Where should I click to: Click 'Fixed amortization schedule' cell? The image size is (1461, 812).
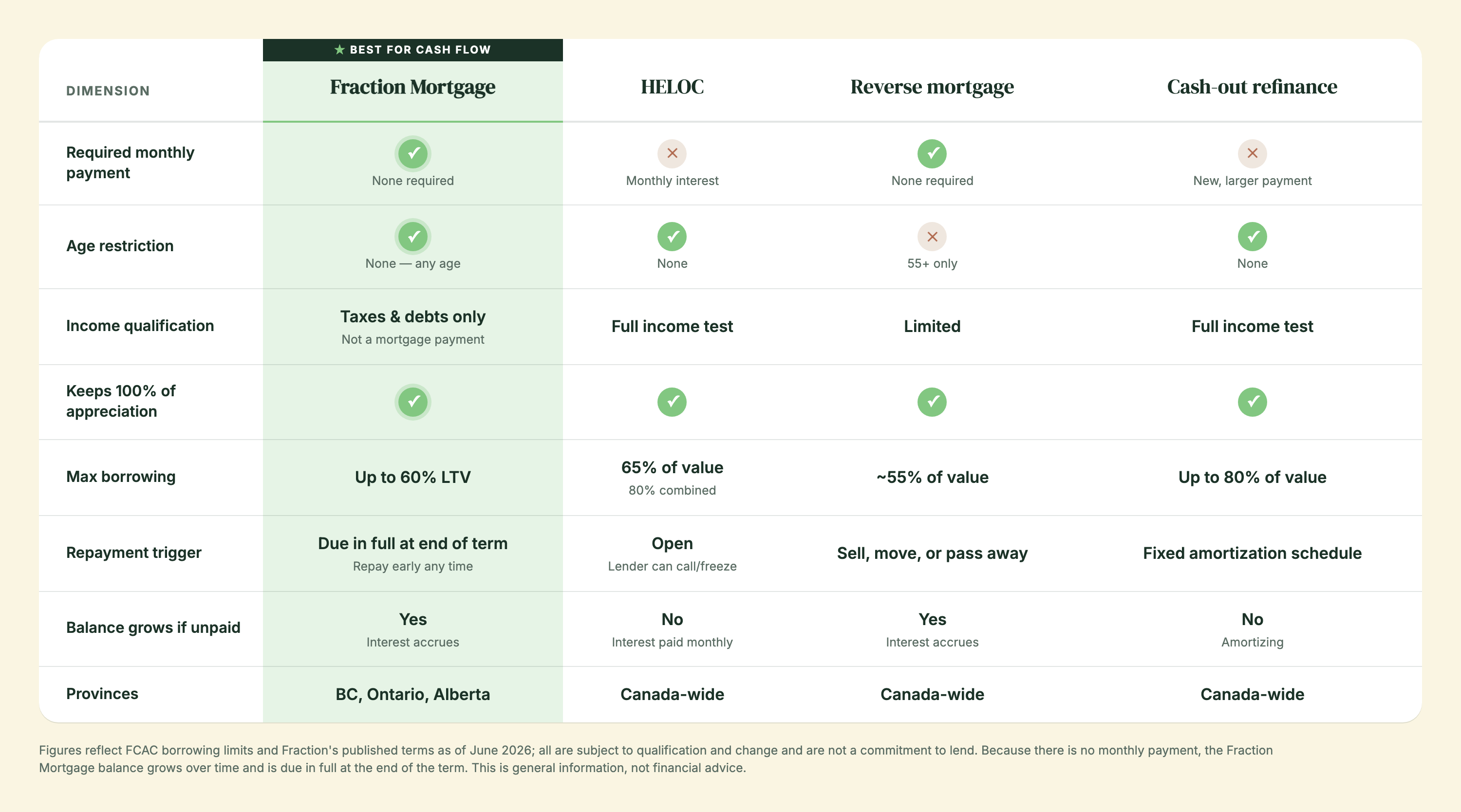(1252, 553)
